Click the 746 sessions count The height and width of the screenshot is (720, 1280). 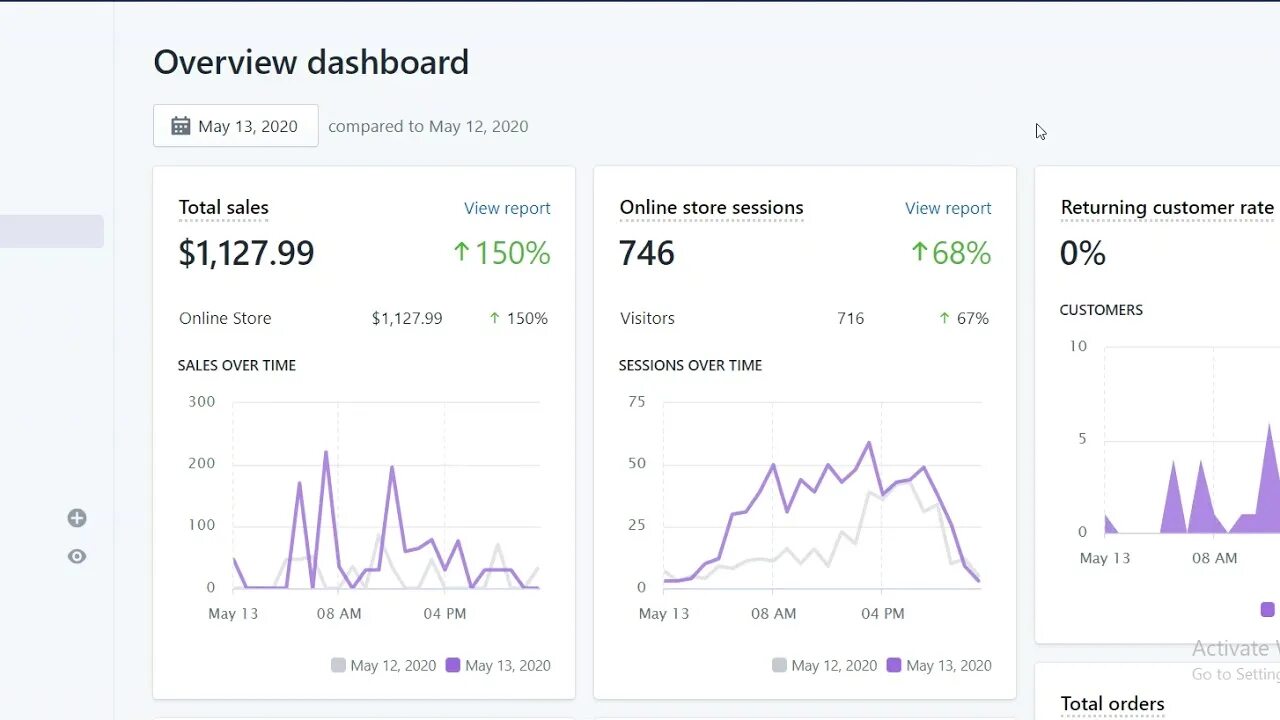pos(647,253)
